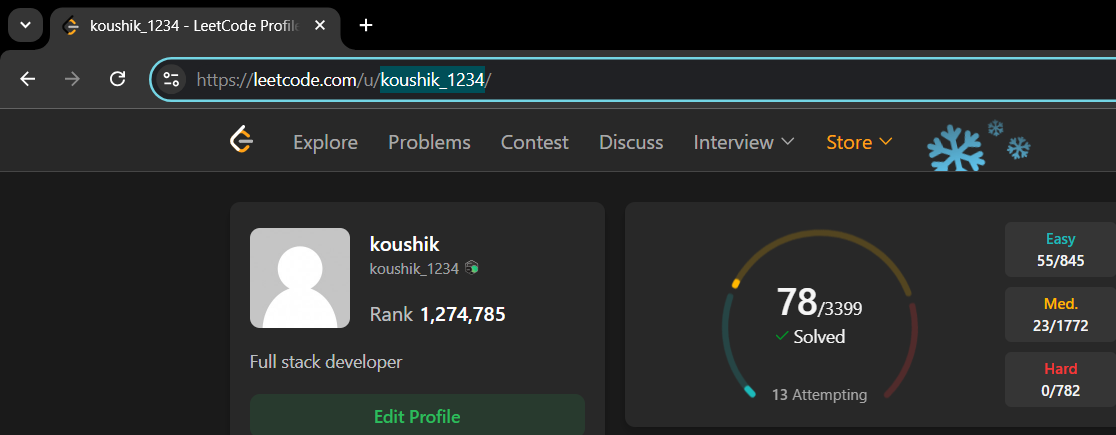The image size is (1116, 435).
Task: Click the koushik_1234 username under the name
Action: click(x=414, y=268)
